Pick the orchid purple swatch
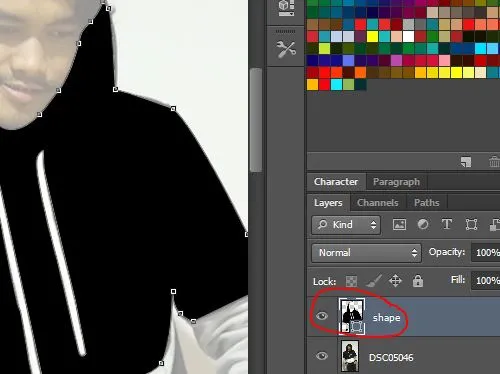The height and width of the screenshot is (374, 500). click(396, 60)
